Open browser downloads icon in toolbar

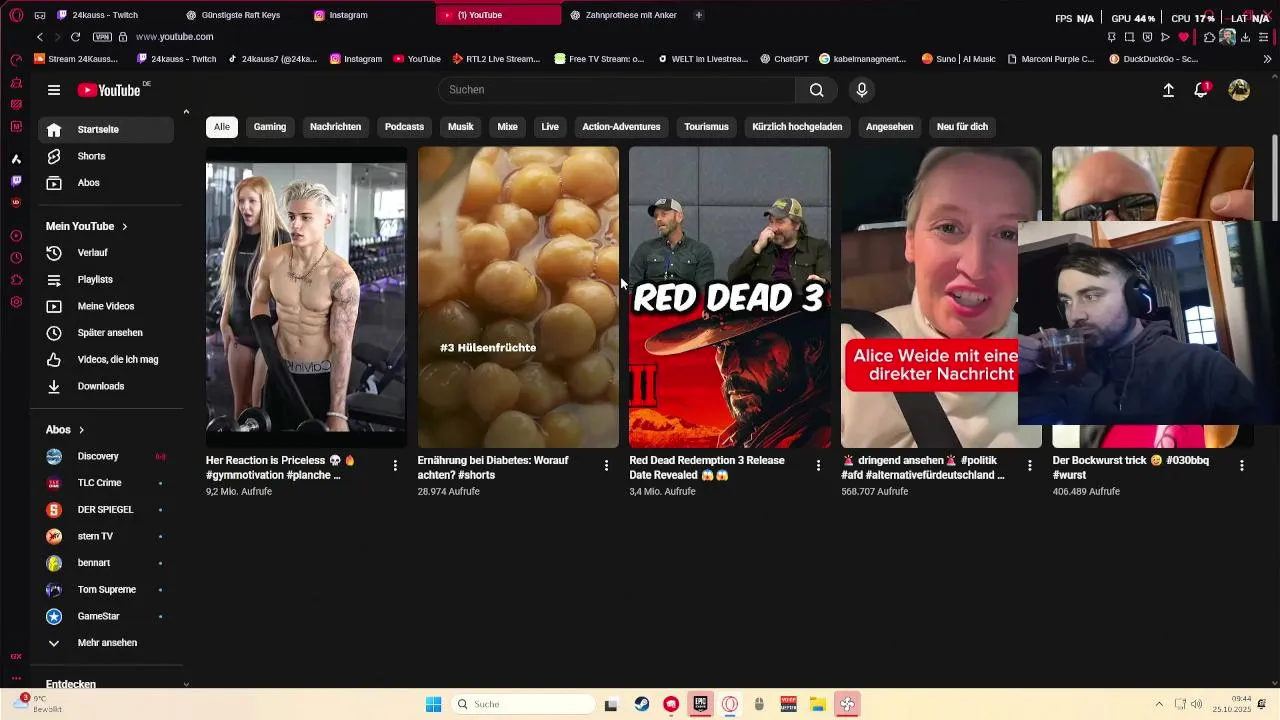(x=1245, y=37)
